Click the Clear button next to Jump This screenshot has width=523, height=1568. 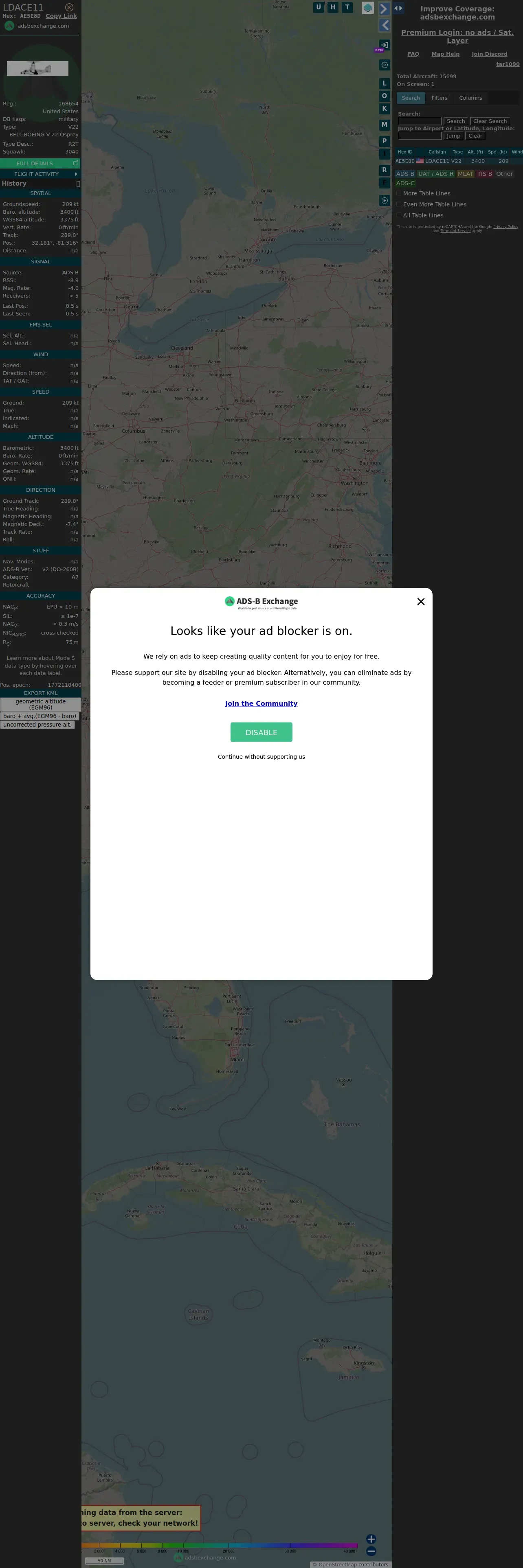pyautogui.click(x=475, y=136)
